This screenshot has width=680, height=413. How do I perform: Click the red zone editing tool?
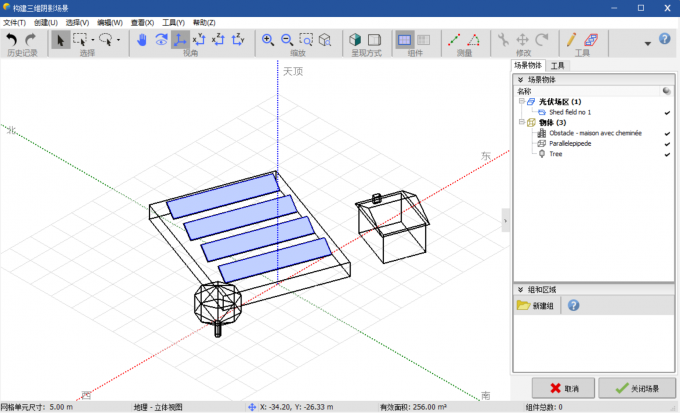(x=591, y=40)
